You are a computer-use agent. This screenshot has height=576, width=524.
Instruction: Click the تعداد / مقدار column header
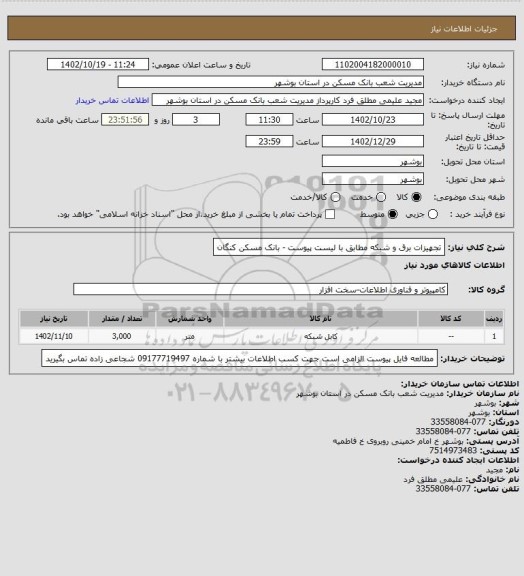point(122,318)
